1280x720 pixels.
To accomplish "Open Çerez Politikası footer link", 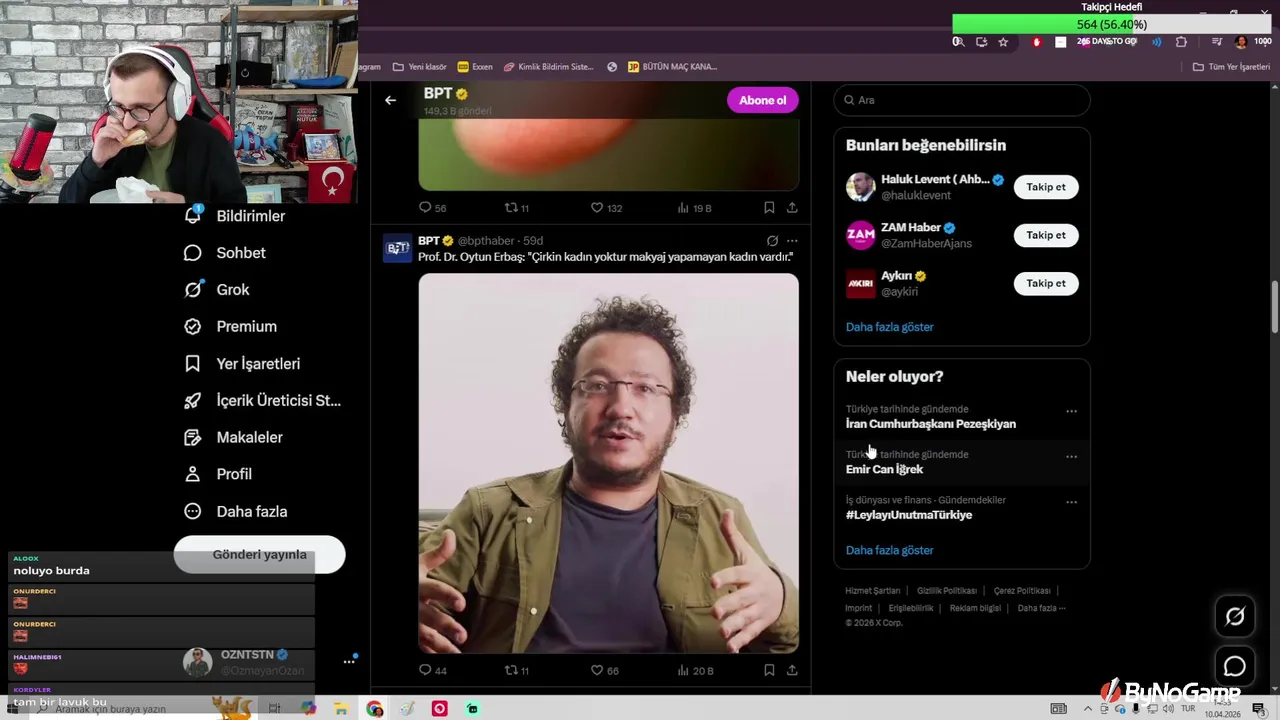I will click(x=1022, y=591).
